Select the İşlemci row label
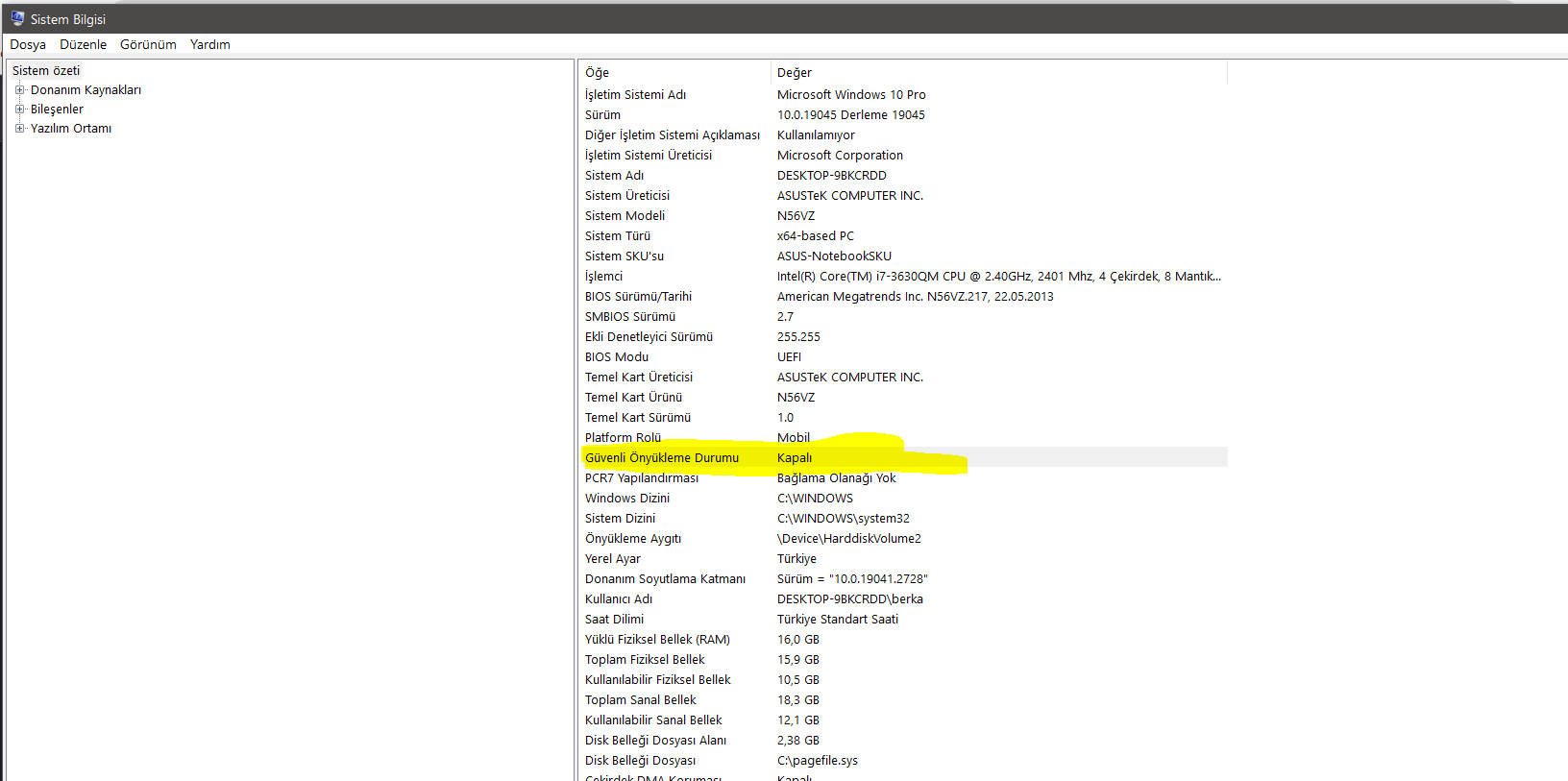The height and width of the screenshot is (781, 1568). 603,276
